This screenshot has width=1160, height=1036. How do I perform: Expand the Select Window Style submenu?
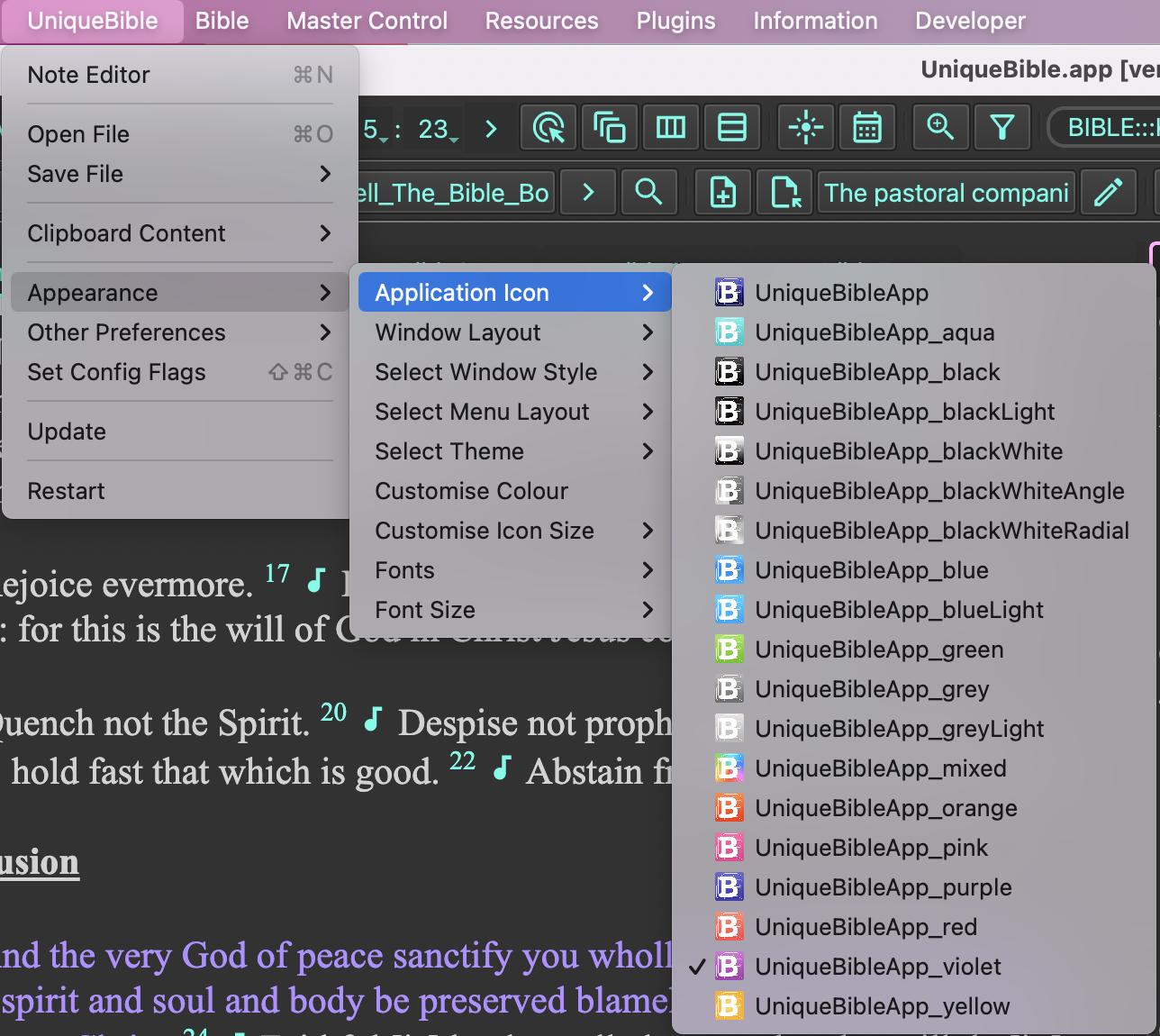(514, 372)
